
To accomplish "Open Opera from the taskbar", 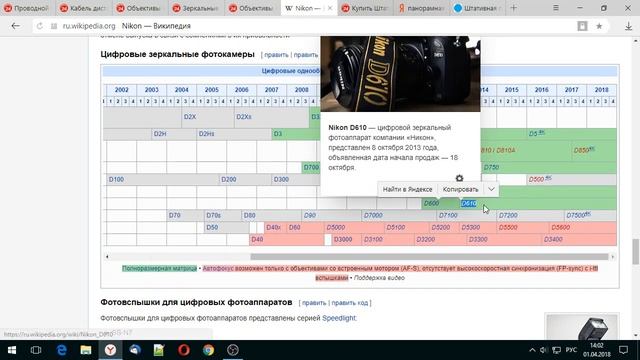I will pyautogui.click(x=184, y=350).
